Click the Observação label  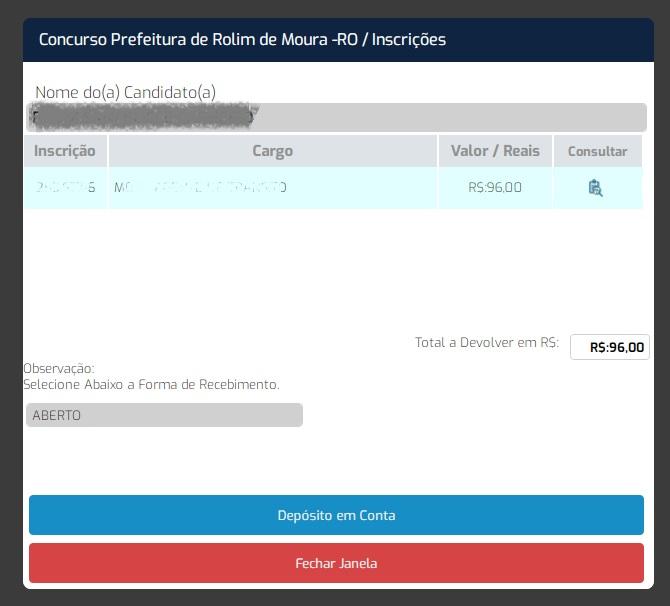click(x=59, y=368)
